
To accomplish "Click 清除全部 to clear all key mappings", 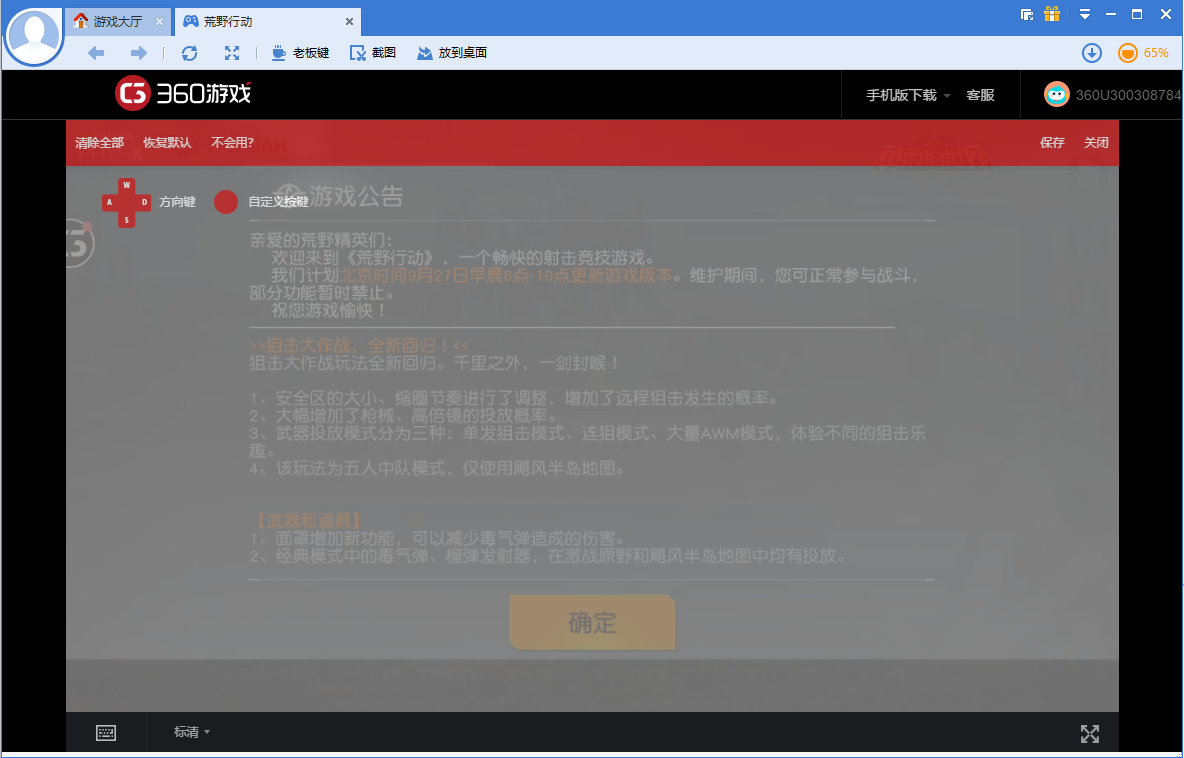I will click(100, 143).
